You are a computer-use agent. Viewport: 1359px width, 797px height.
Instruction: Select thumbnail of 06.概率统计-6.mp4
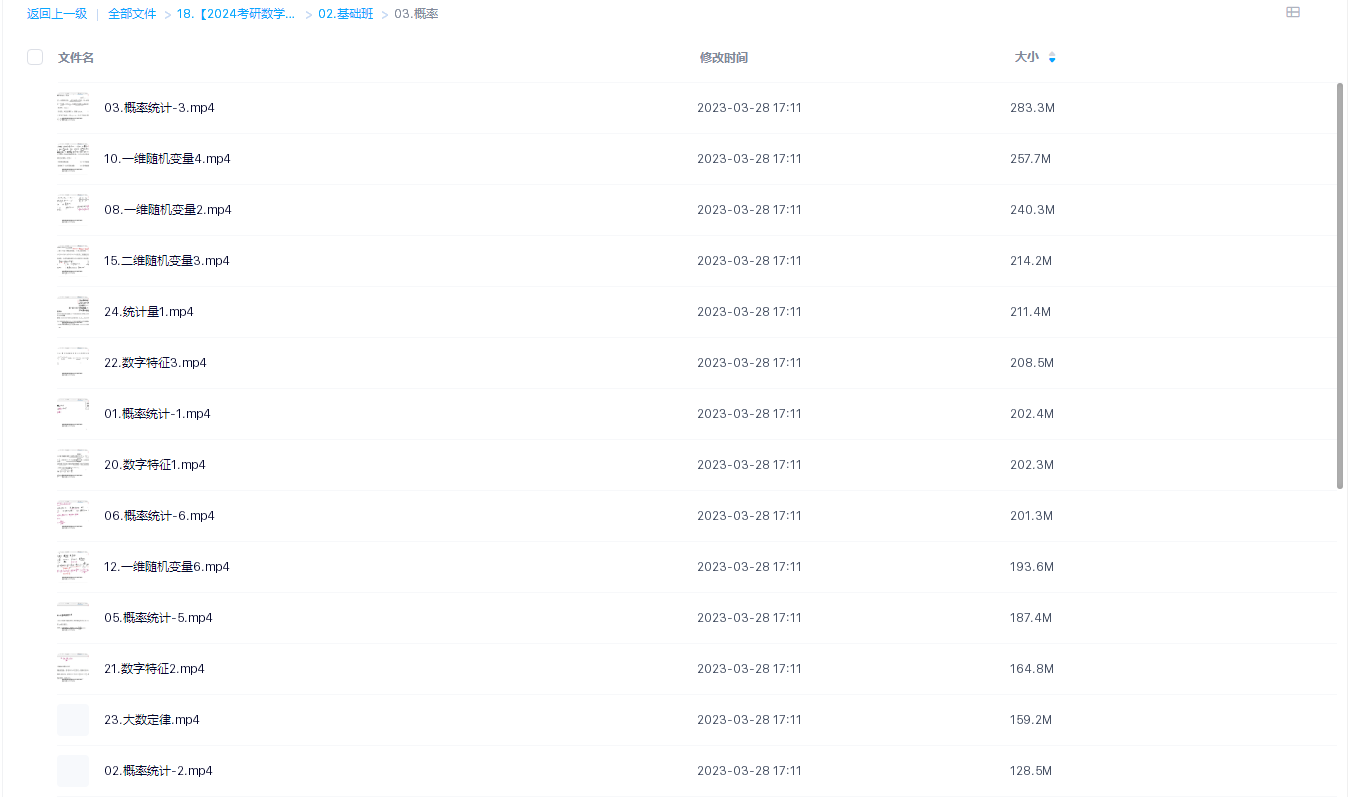(73, 516)
